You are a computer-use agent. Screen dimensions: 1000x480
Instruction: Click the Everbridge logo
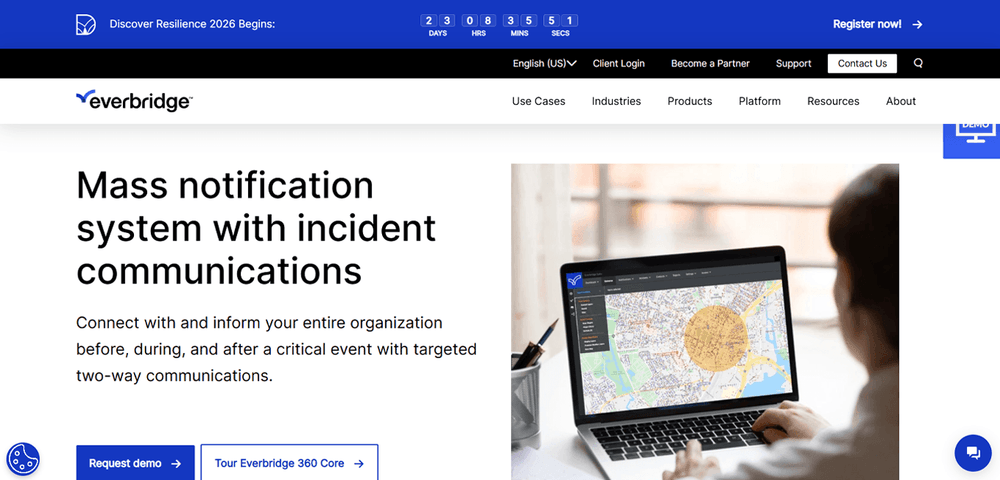click(134, 100)
